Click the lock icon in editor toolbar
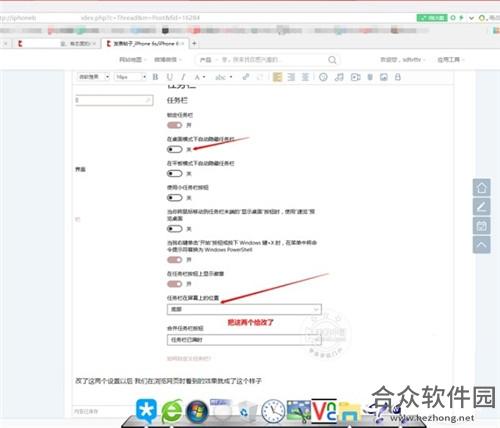 [x=397, y=77]
